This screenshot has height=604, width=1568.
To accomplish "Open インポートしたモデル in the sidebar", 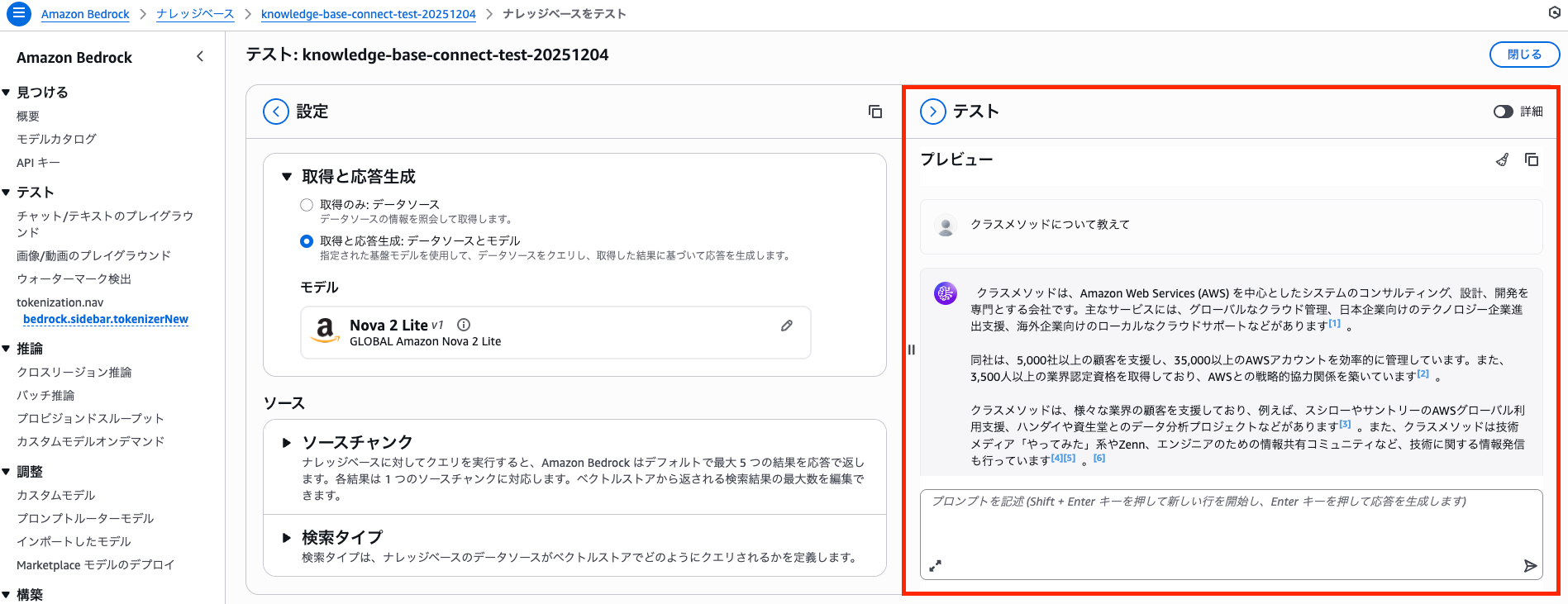I will 74,541.
